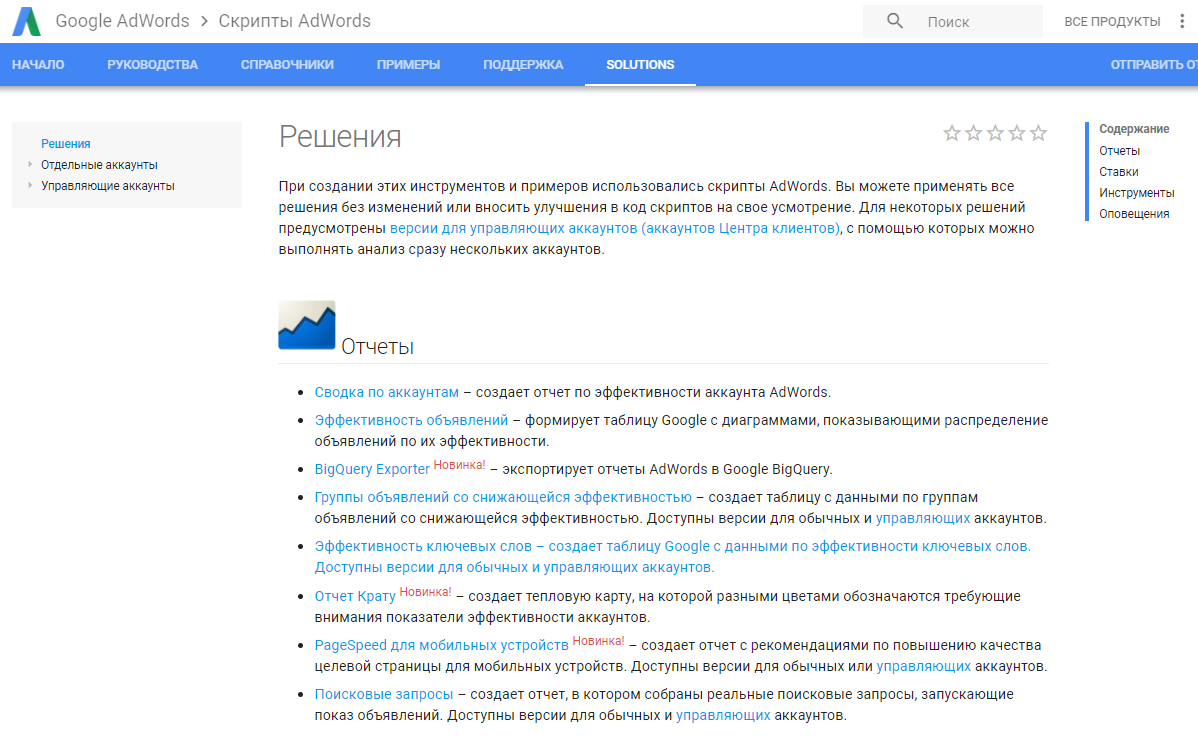Rate the page two stars
Image resolution: width=1198 pixels, height=753 pixels.
click(x=973, y=134)
